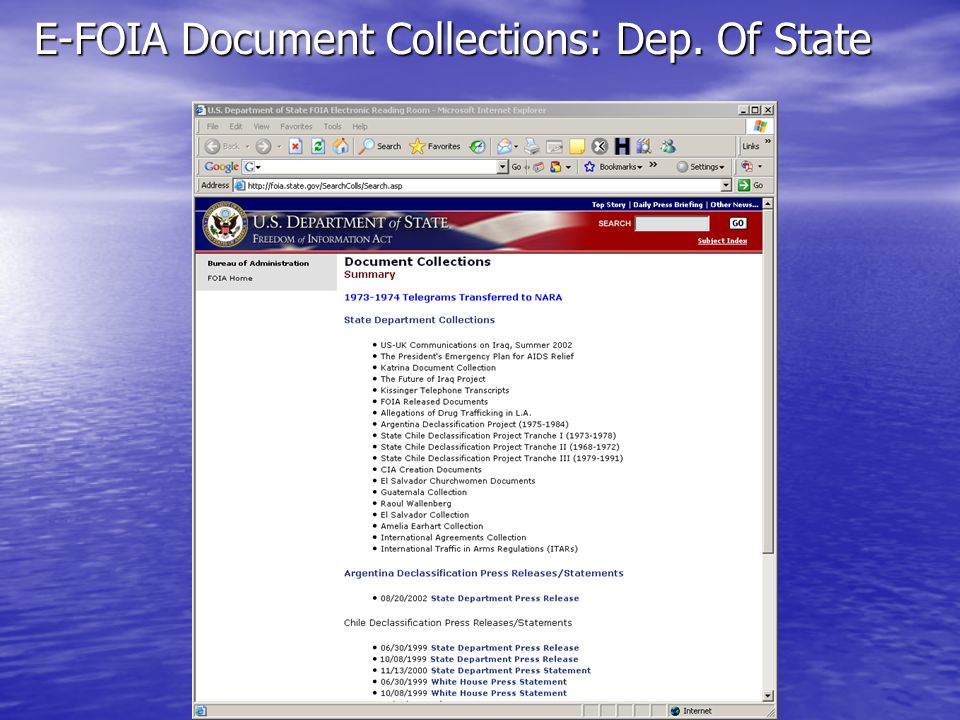Viewport: 960px width, 720px height.
Task: Click the Back arrow button
Action: pyautogui.click(x=212, y=146)
